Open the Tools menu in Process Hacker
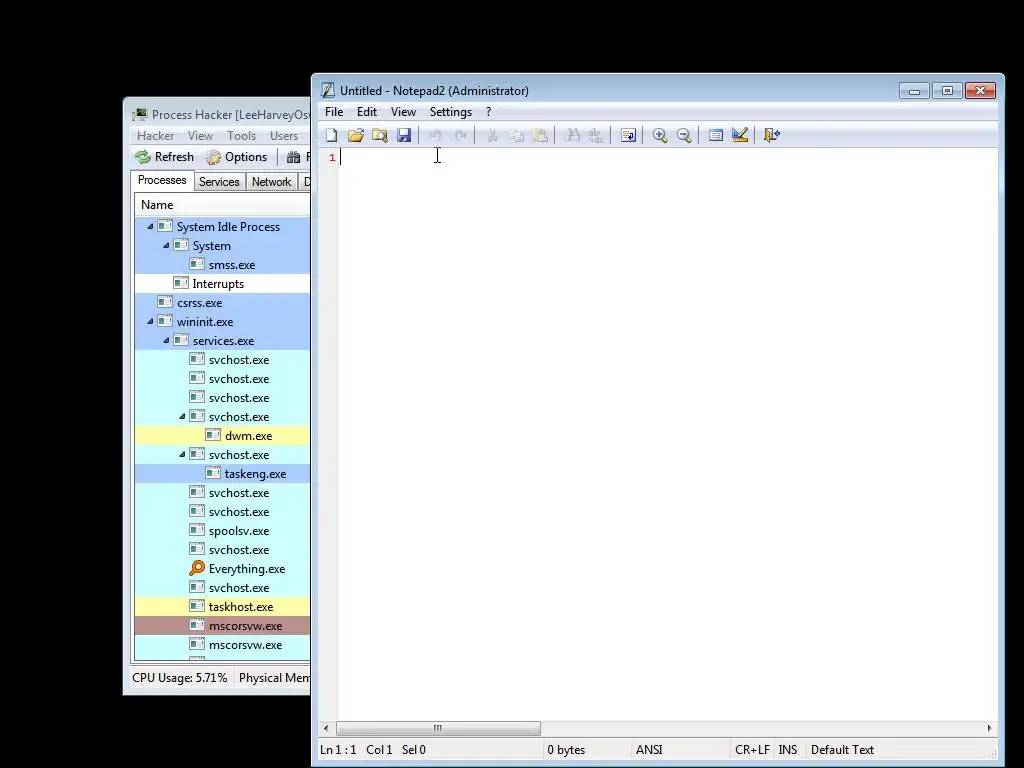The width and height of the screenshot is (1024, 768). coord(241,136)
